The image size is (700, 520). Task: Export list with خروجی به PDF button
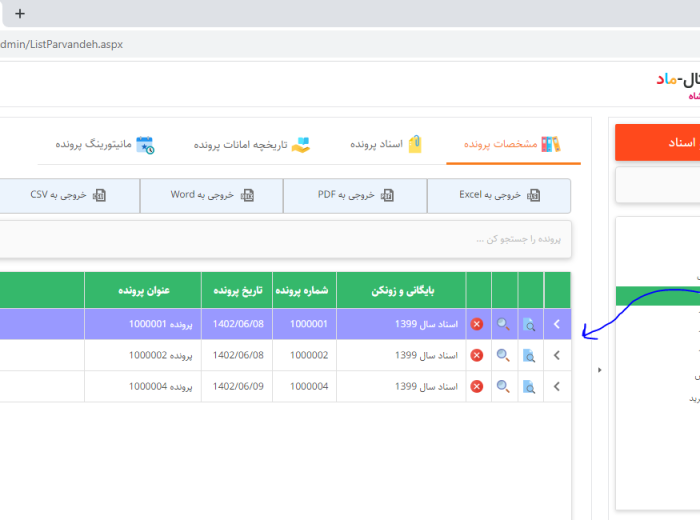355,196
